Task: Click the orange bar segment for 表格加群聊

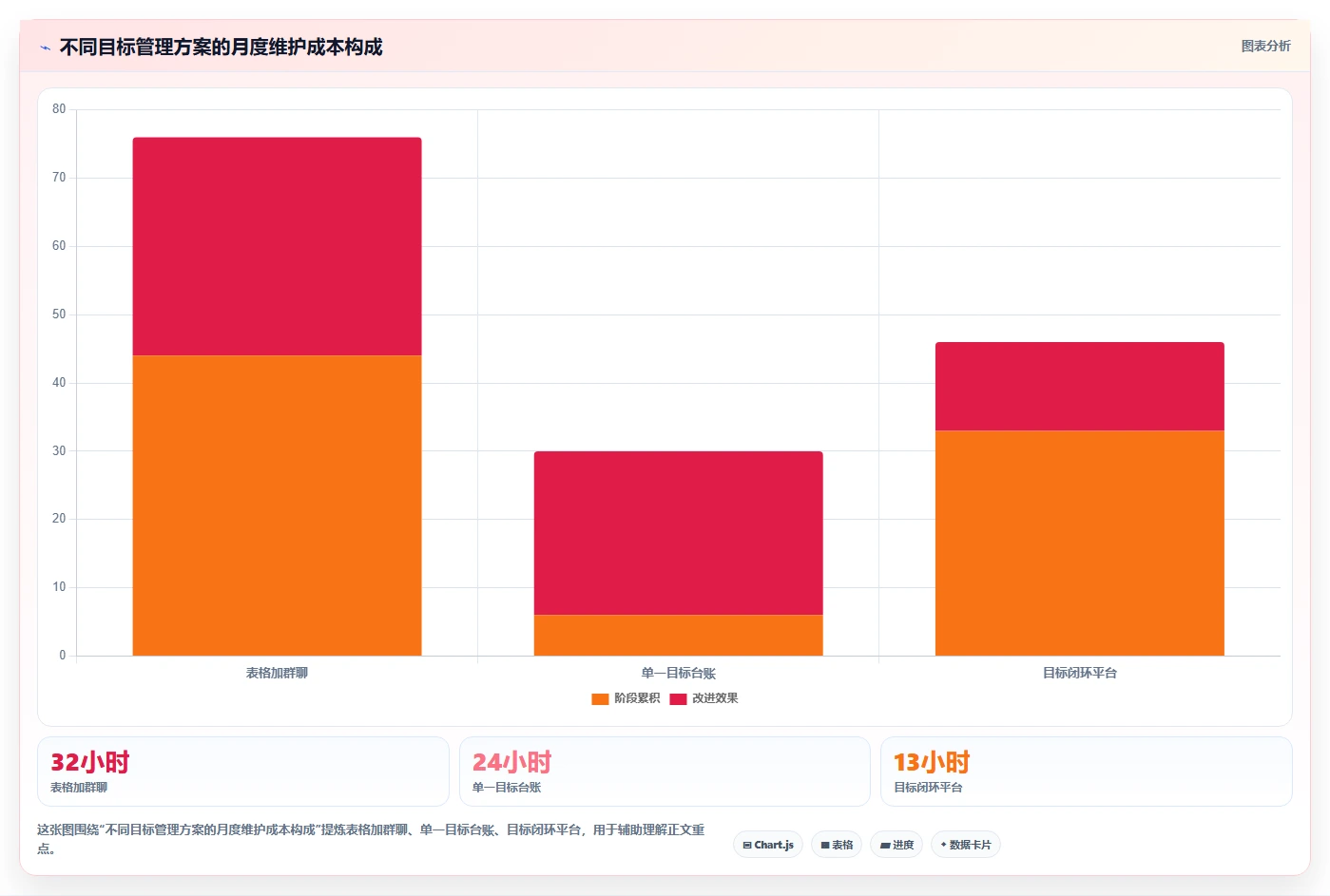Action: (277, 505)
